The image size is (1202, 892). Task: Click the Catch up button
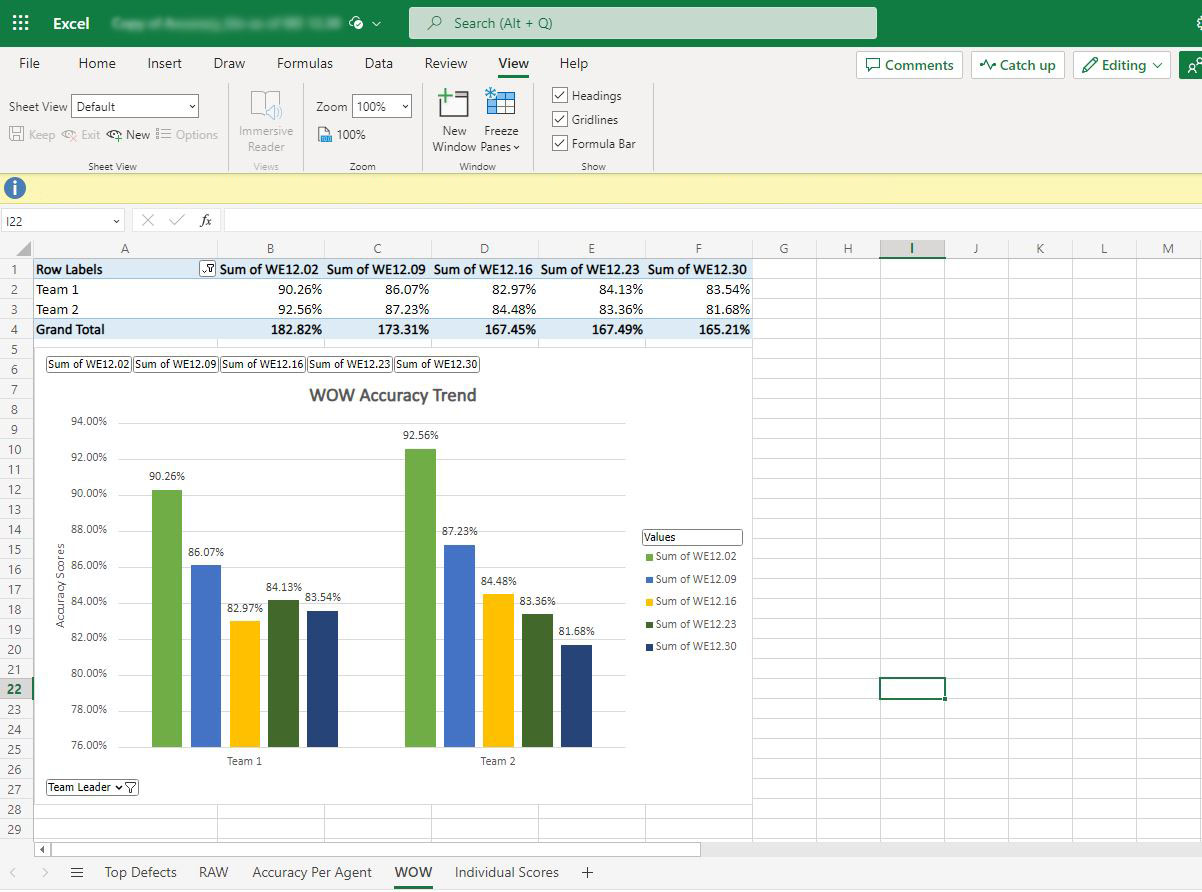pos(1017,65)
